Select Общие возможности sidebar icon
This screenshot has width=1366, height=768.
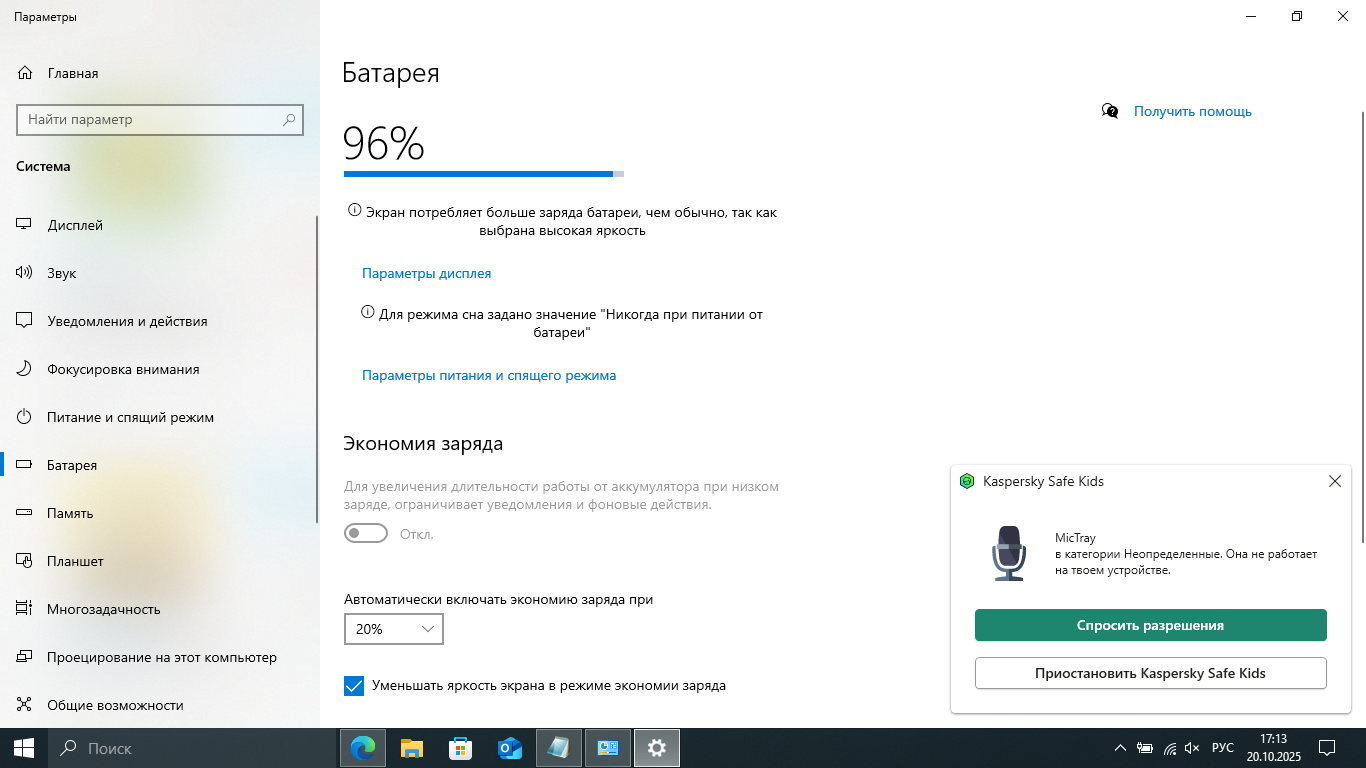(25, 705)
